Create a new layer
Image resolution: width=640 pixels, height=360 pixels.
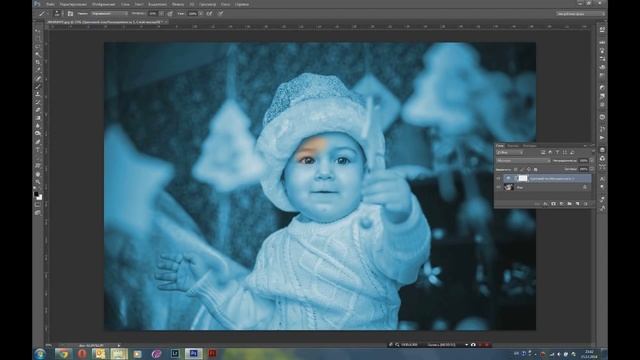pos(578,204)
